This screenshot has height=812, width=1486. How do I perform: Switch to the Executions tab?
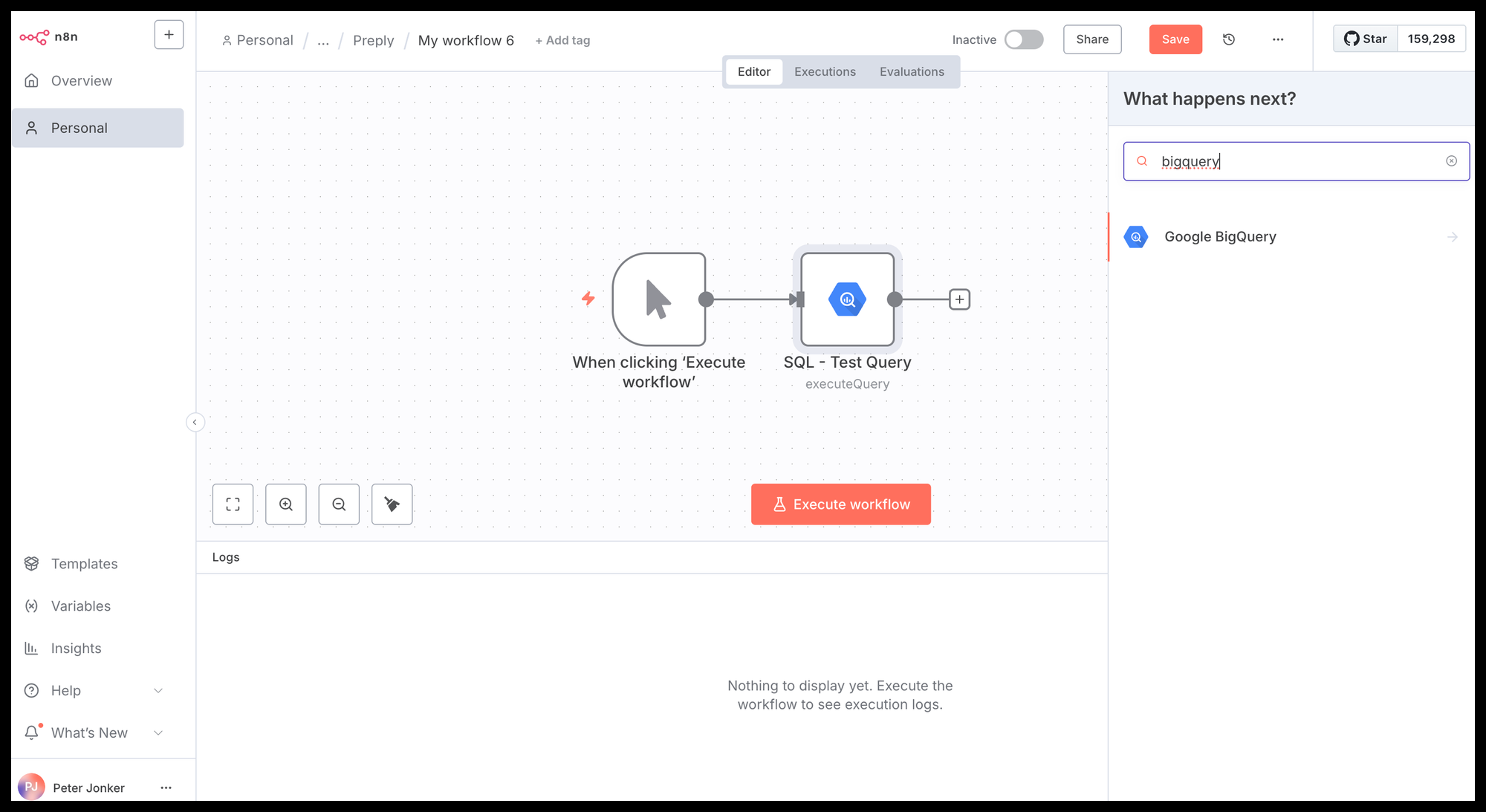coord(825,72)
